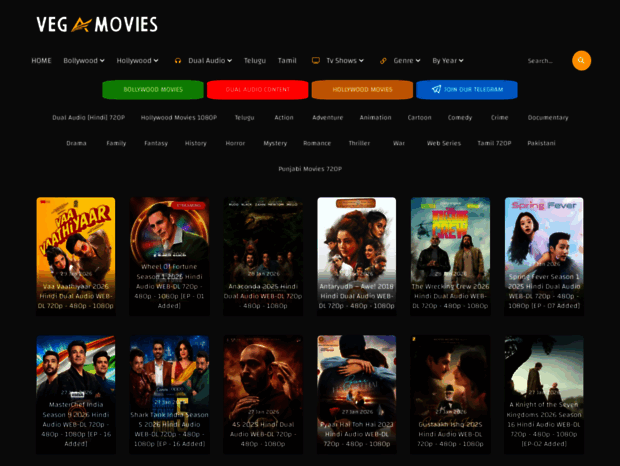Open the Tamil 720P category link

coord(494,143)
